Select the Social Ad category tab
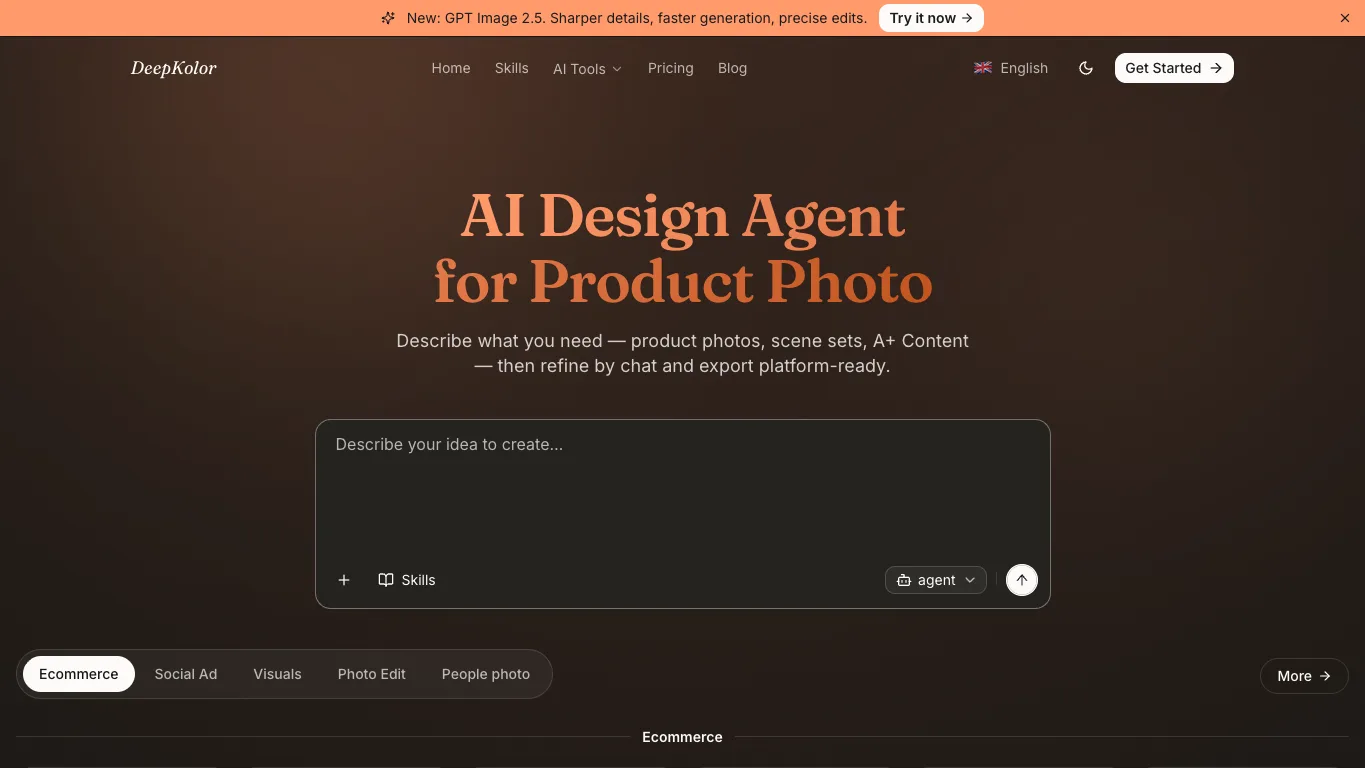The image size is (1365, 768). click(186, 674)
